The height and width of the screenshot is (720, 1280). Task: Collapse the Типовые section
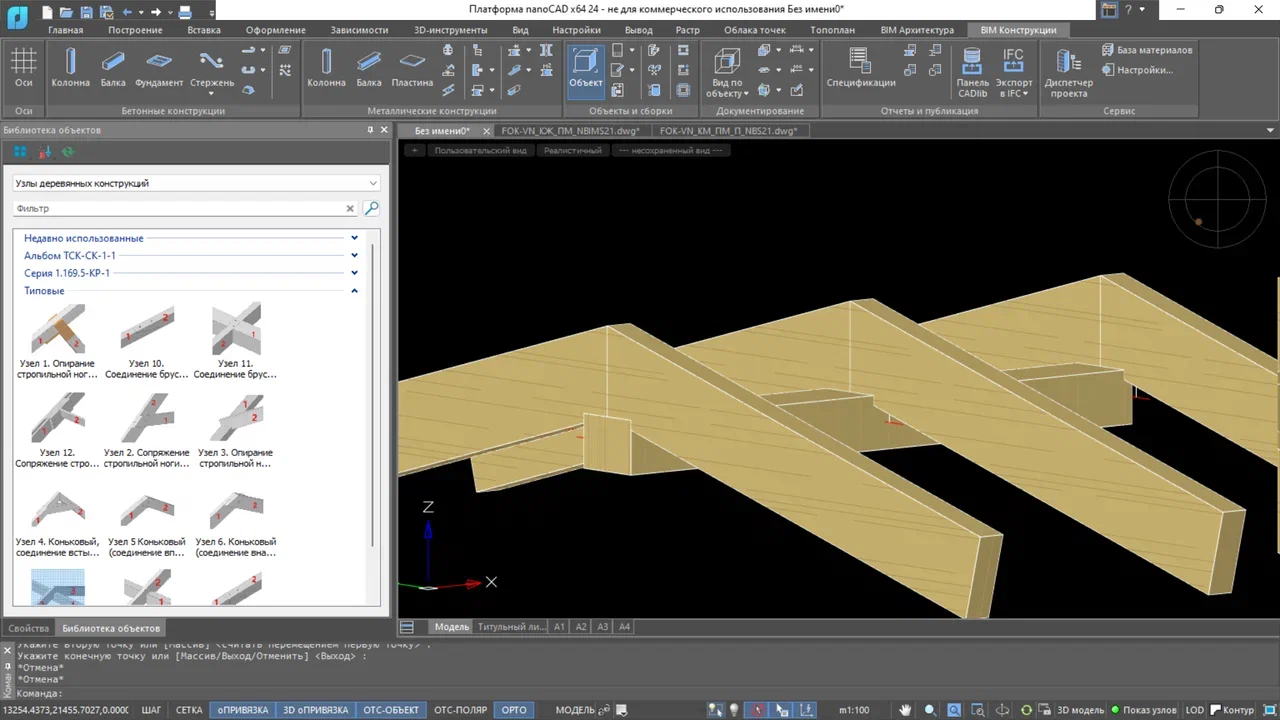(354, 290)
